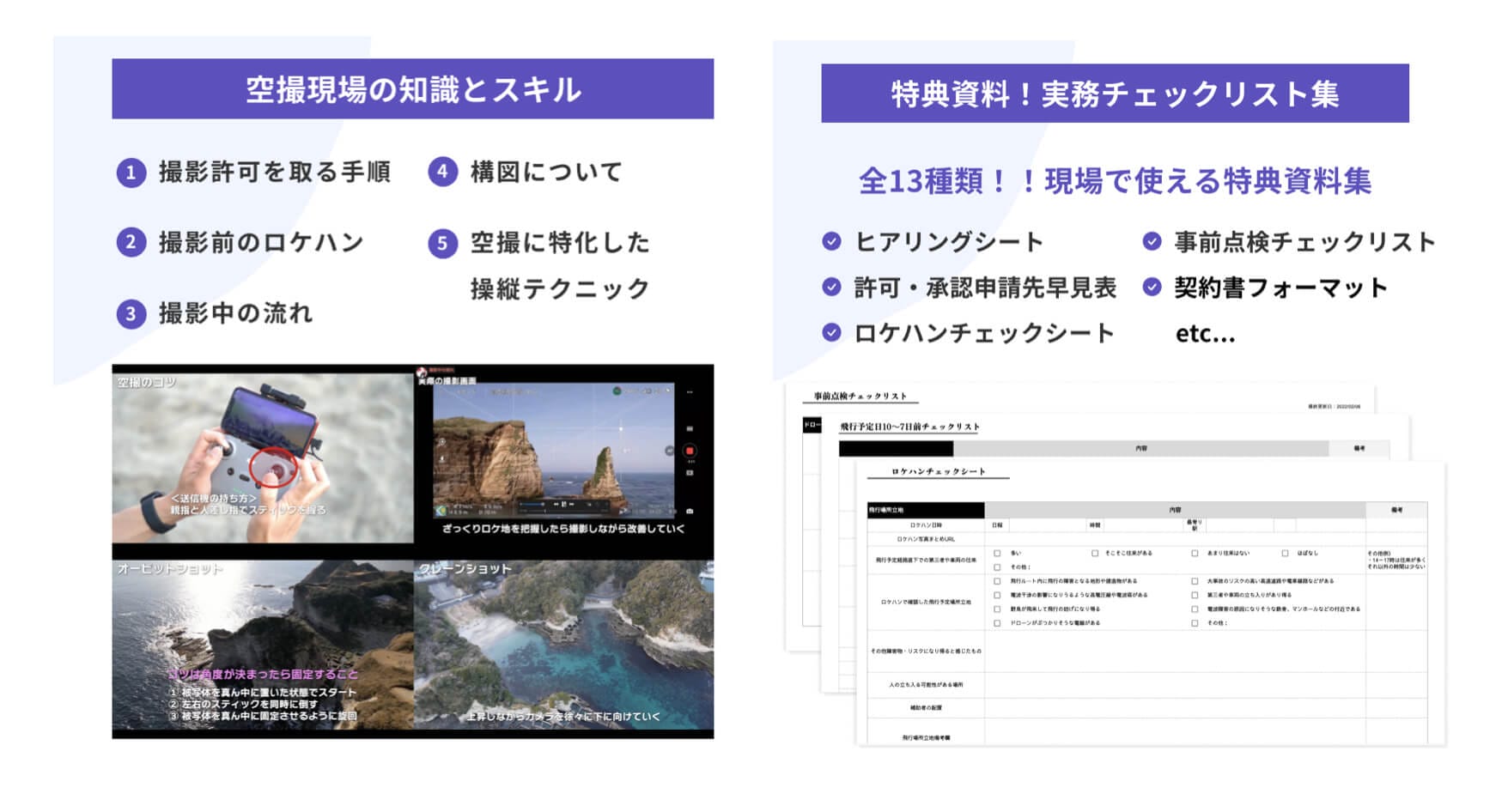1508x812 pixels.
Task: Check the ほぼなし checkbox in the sheet
Action: 1285,554
